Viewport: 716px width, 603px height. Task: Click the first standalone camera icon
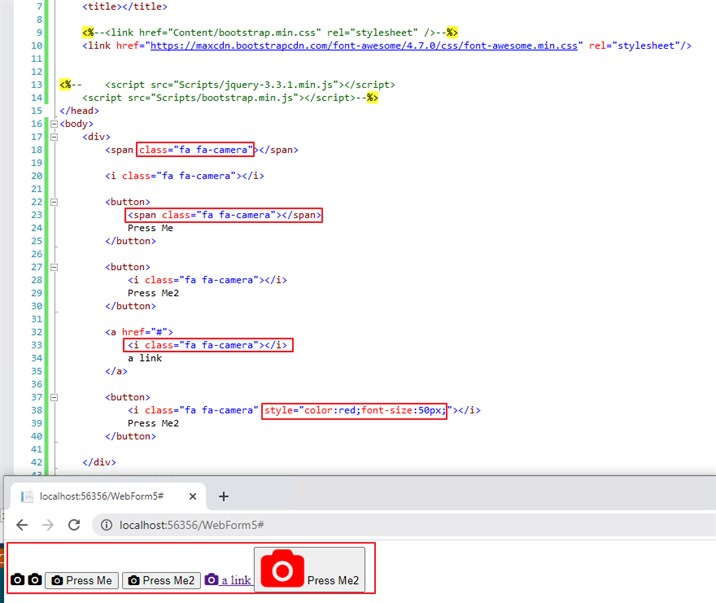pos(17,580)
